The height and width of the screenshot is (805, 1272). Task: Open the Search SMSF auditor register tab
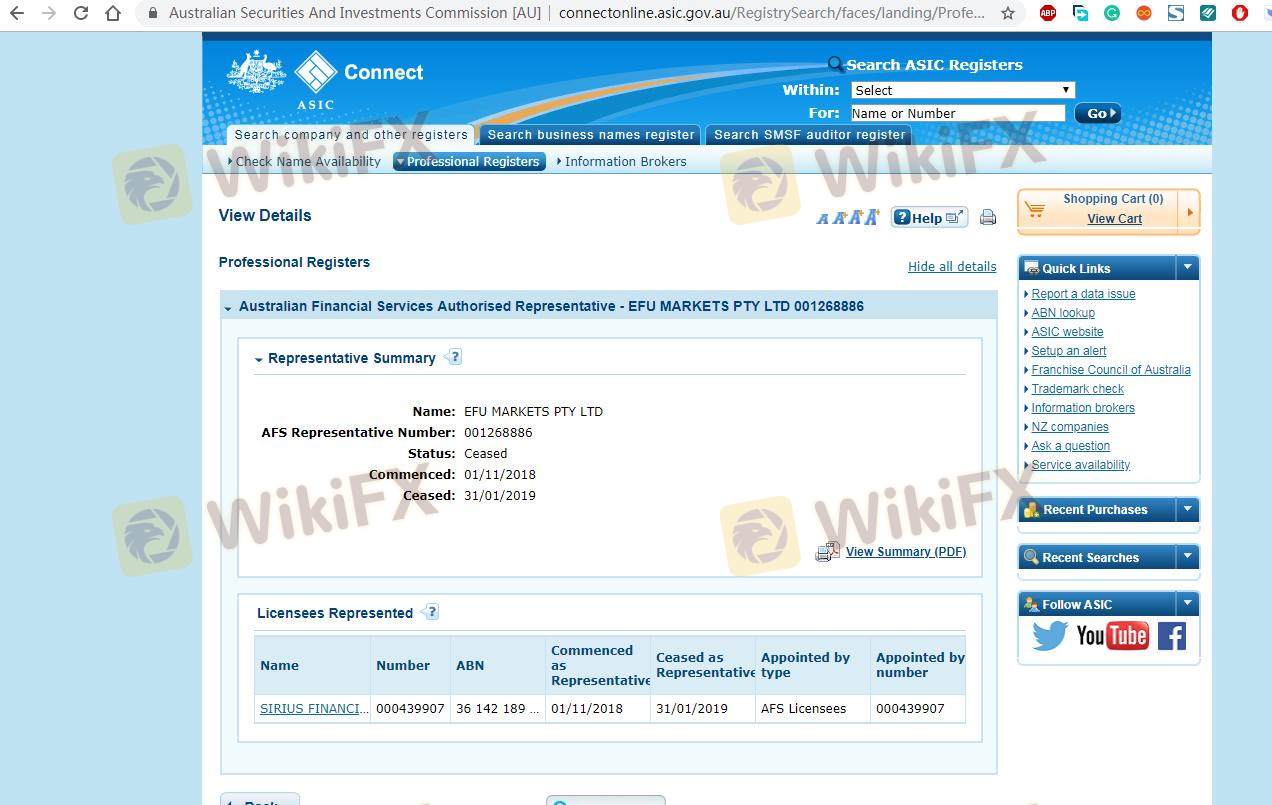(x=809, y=135)
